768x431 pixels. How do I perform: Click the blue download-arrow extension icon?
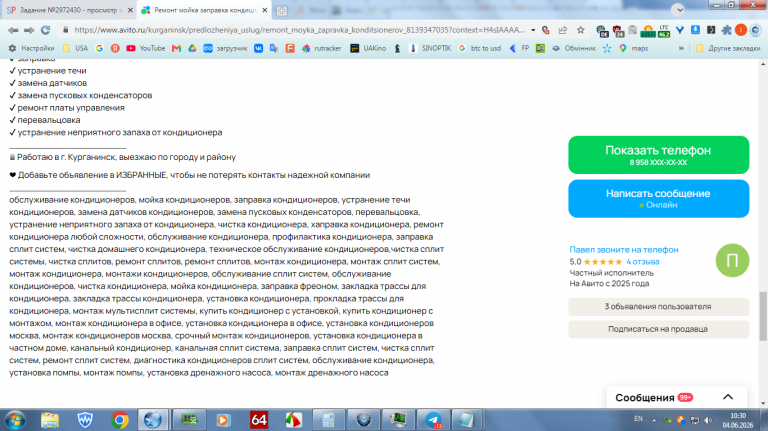(696, 30)
